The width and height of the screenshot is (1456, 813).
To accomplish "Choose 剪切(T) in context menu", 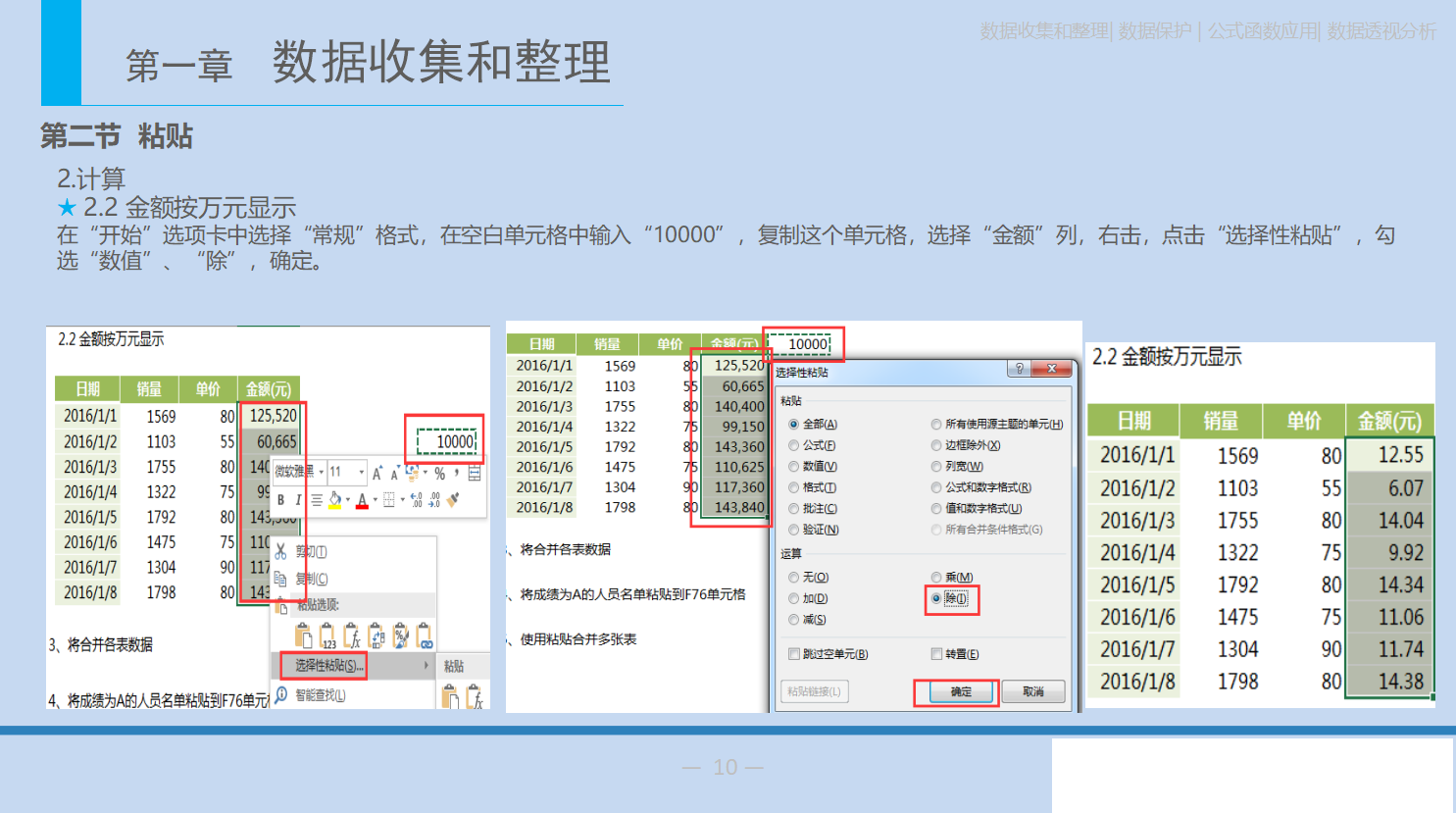I will pyautogui.click(x=311, y=551).
